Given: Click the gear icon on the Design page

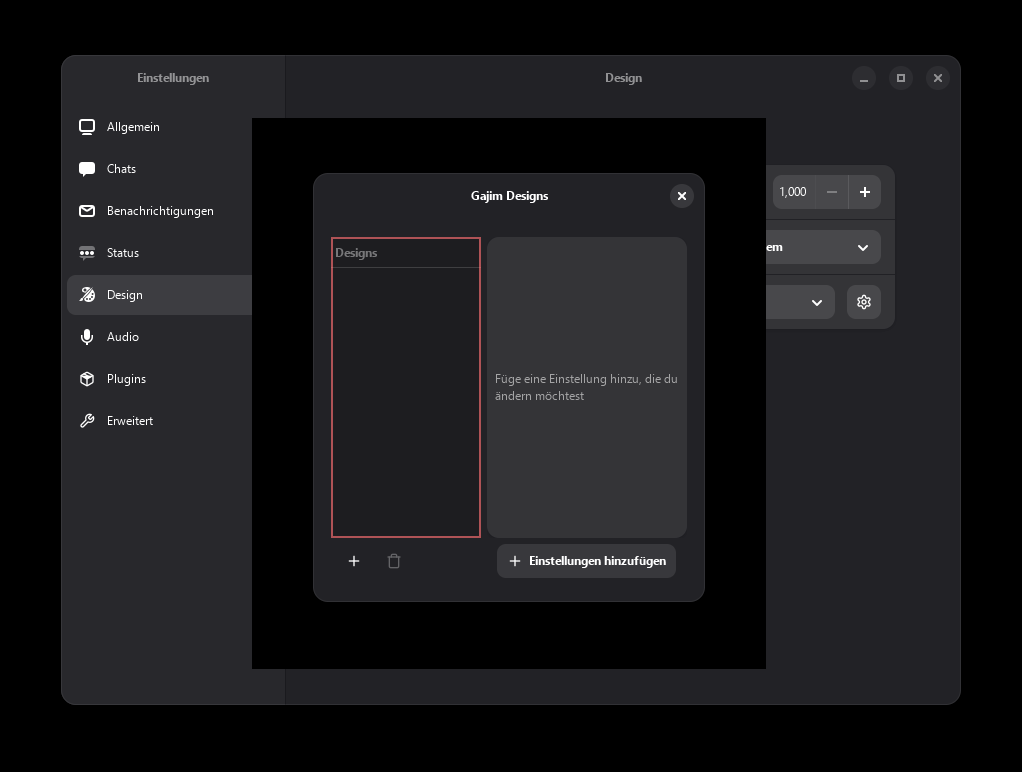Looking at the screenshot, I should pos(864,302).
